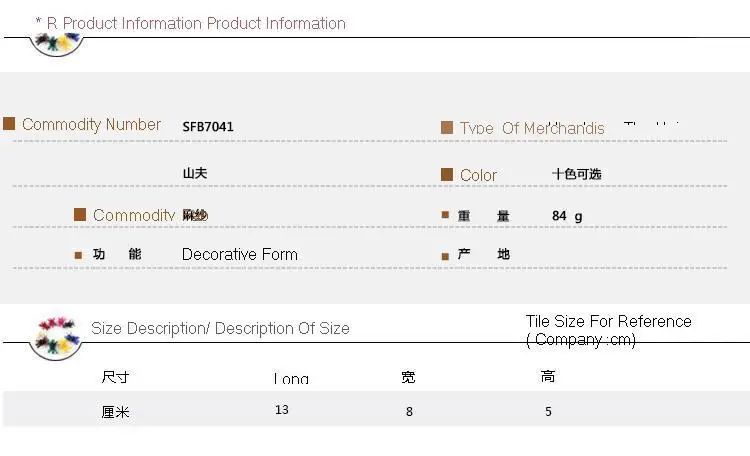Click the 十色可选 color value
Image resolution: width=750 pixels, height=456 pixels.
pos(576,174)
